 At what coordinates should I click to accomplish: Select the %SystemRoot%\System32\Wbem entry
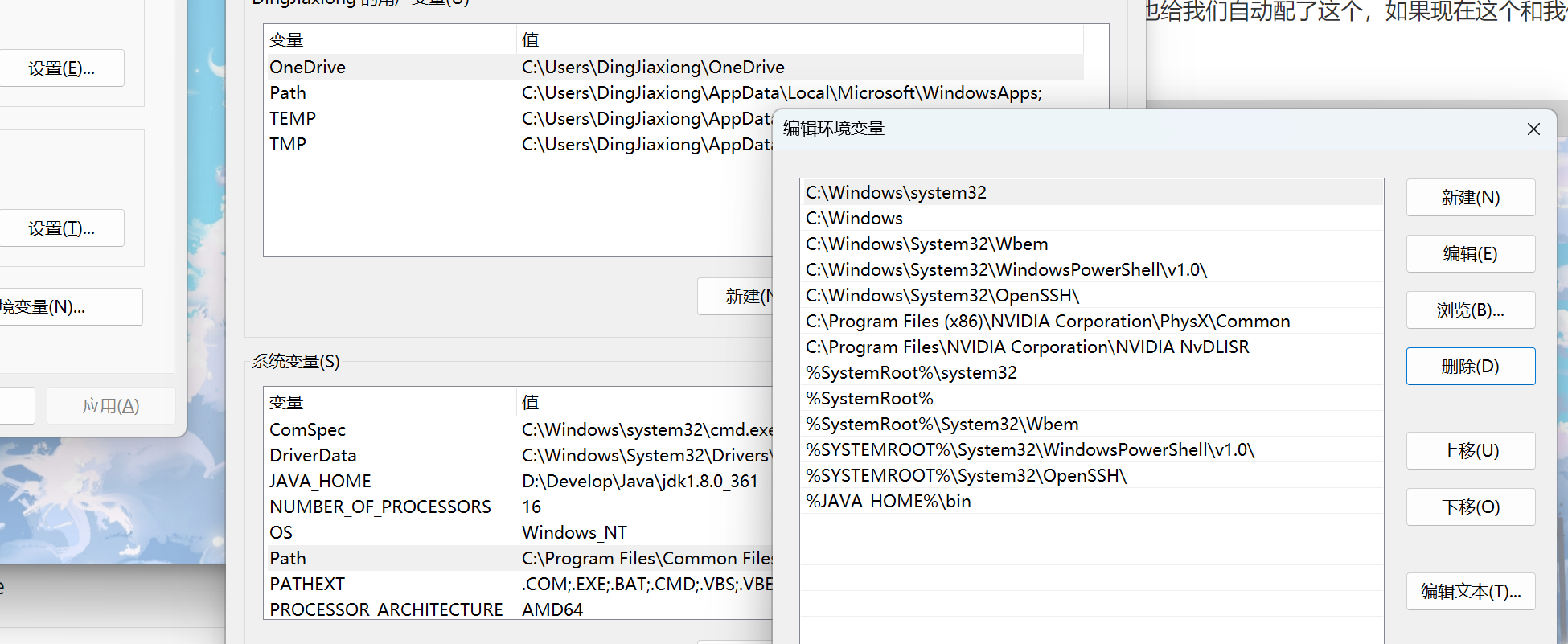click(1092, 424)
